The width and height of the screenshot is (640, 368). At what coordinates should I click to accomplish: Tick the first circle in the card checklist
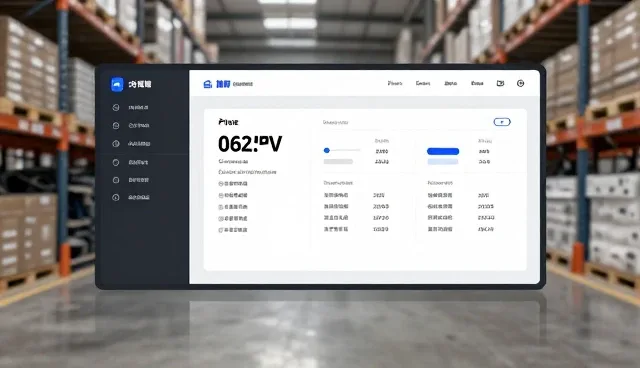pos(221,184)
